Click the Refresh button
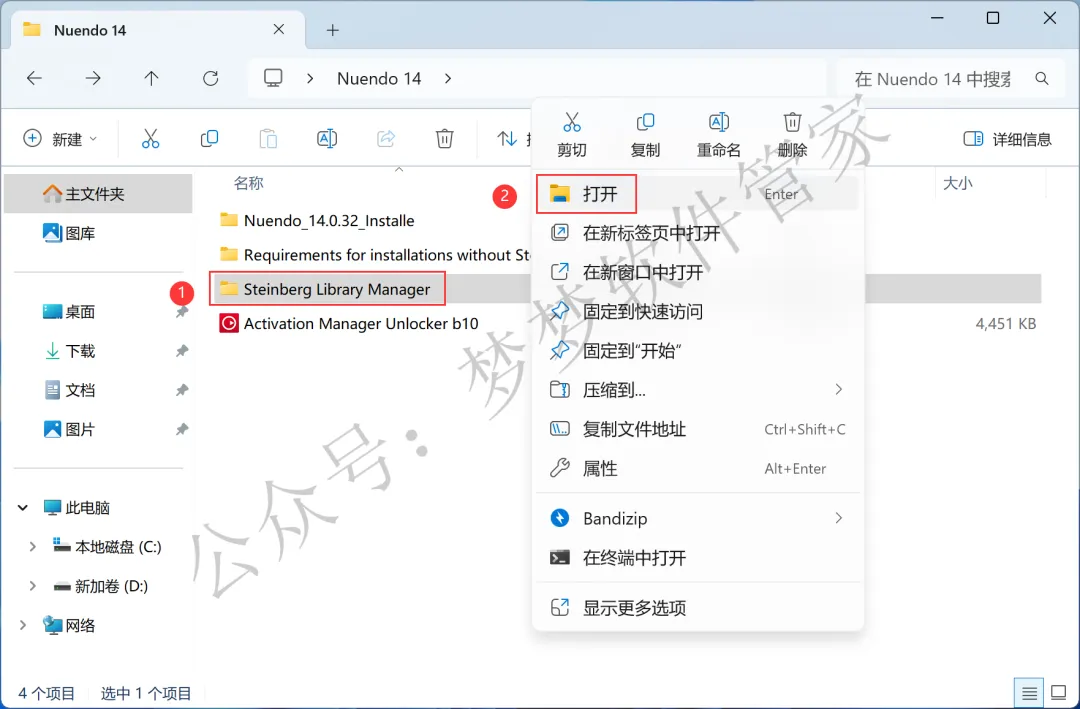This screenshot has height=709, width=1080. coord(211,79)
